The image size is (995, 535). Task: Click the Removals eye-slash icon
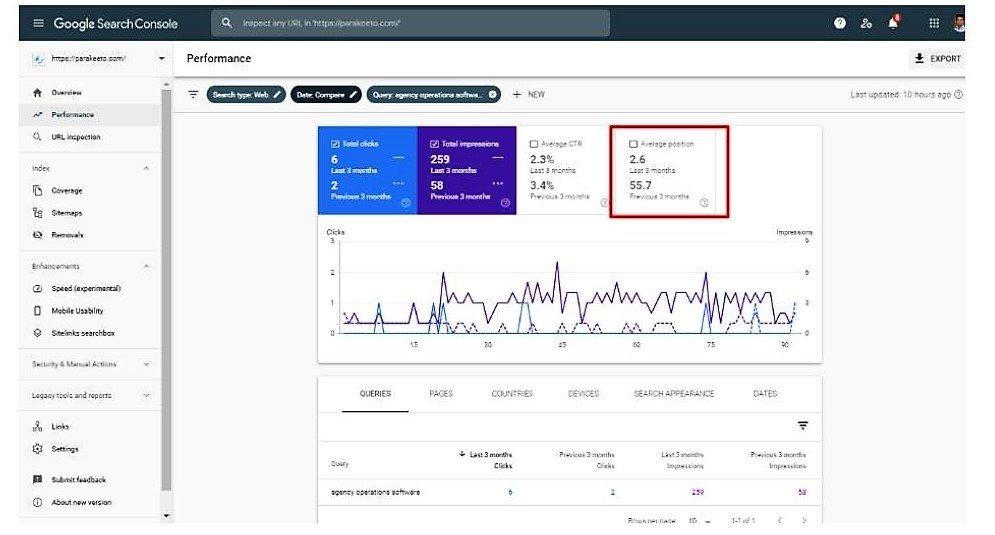[x=37, y=235]
